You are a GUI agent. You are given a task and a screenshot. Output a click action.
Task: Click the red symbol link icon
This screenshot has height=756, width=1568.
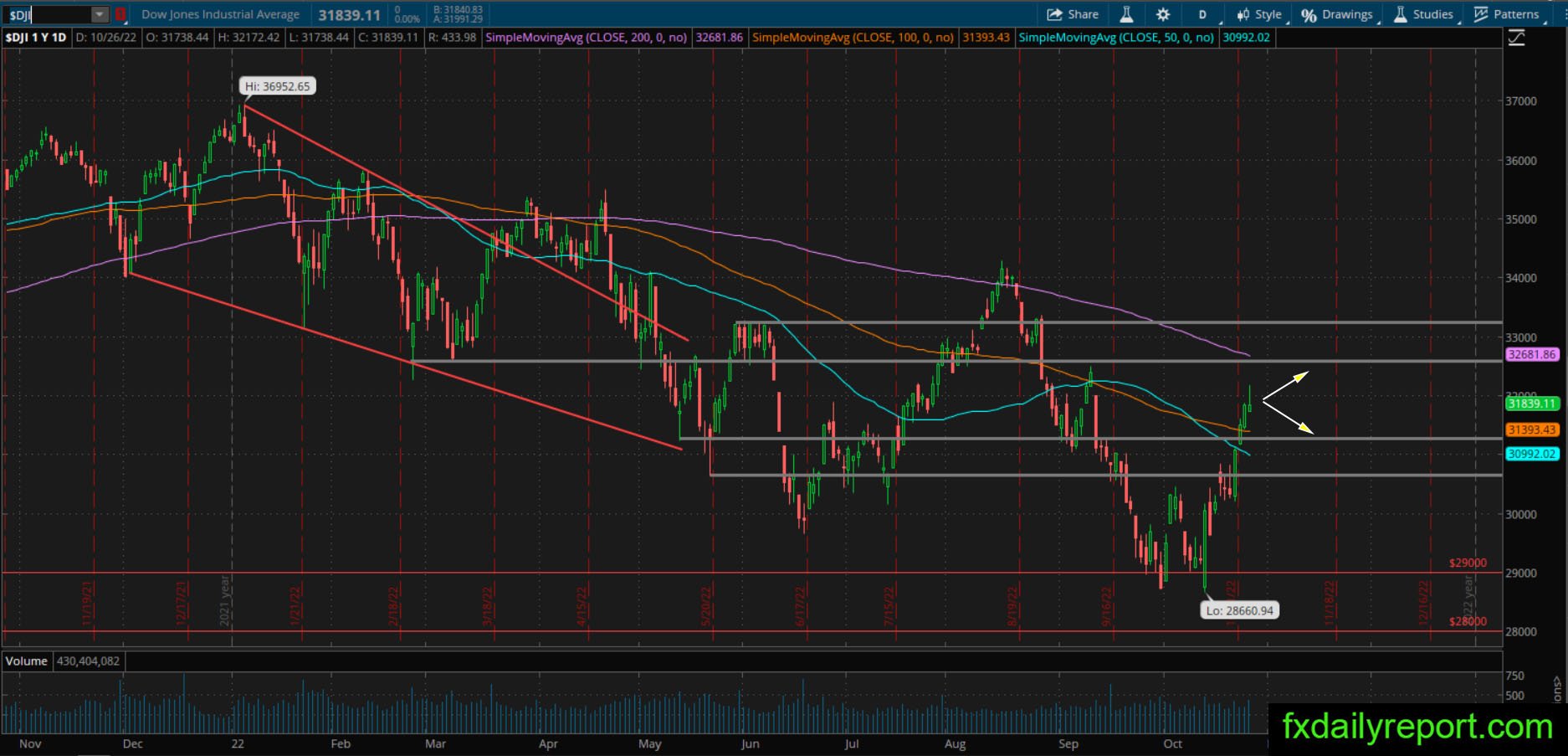(x=121, y=14)
